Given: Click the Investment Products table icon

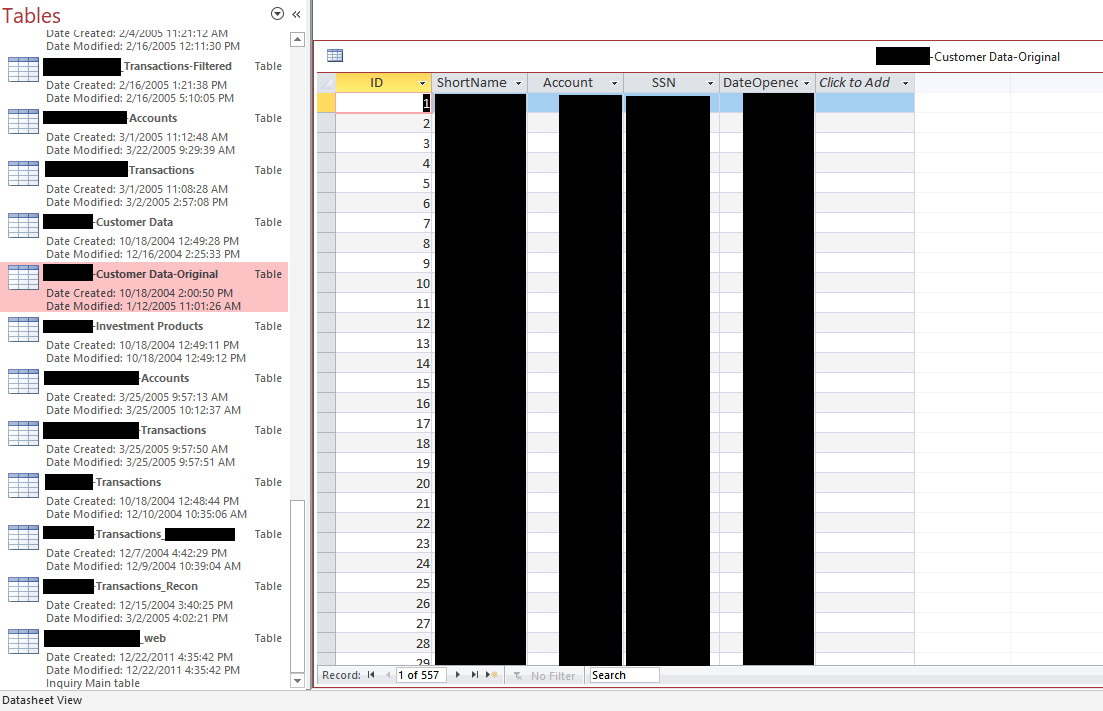Looking at the screenshot, I should 23,330.
